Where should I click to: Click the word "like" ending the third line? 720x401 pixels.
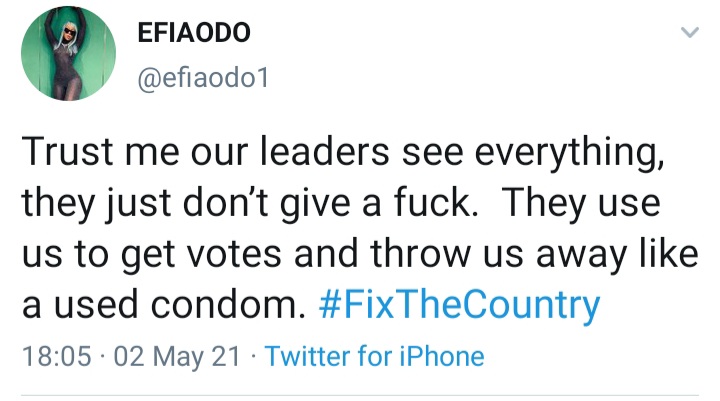pyautogui.click(x=669, y=253)
